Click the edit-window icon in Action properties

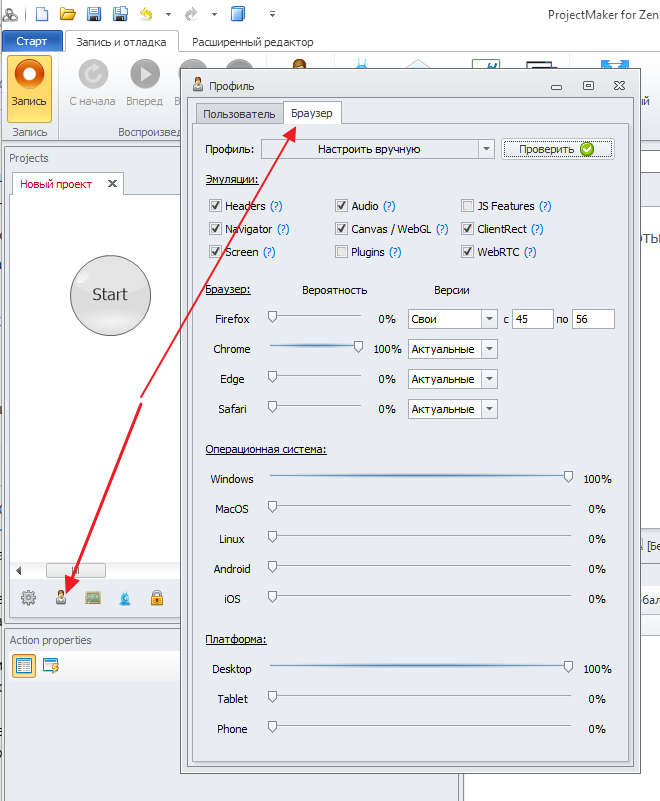click(x=51, y=666)
